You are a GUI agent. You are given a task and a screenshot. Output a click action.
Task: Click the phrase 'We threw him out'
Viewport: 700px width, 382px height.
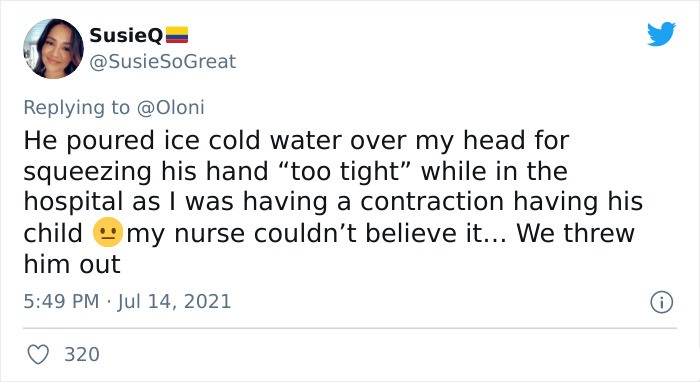coord(329,248)
